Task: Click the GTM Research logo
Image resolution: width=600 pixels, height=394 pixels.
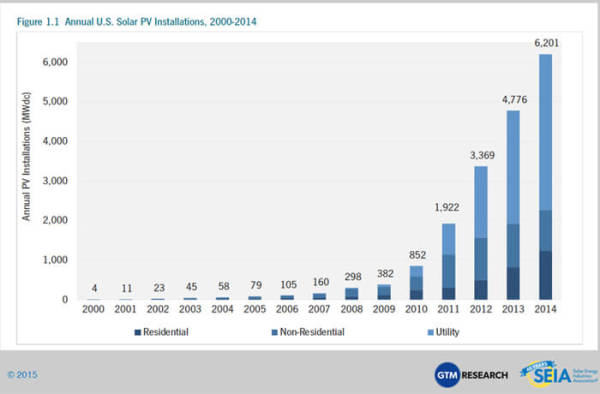Action: tap(471, 375)
